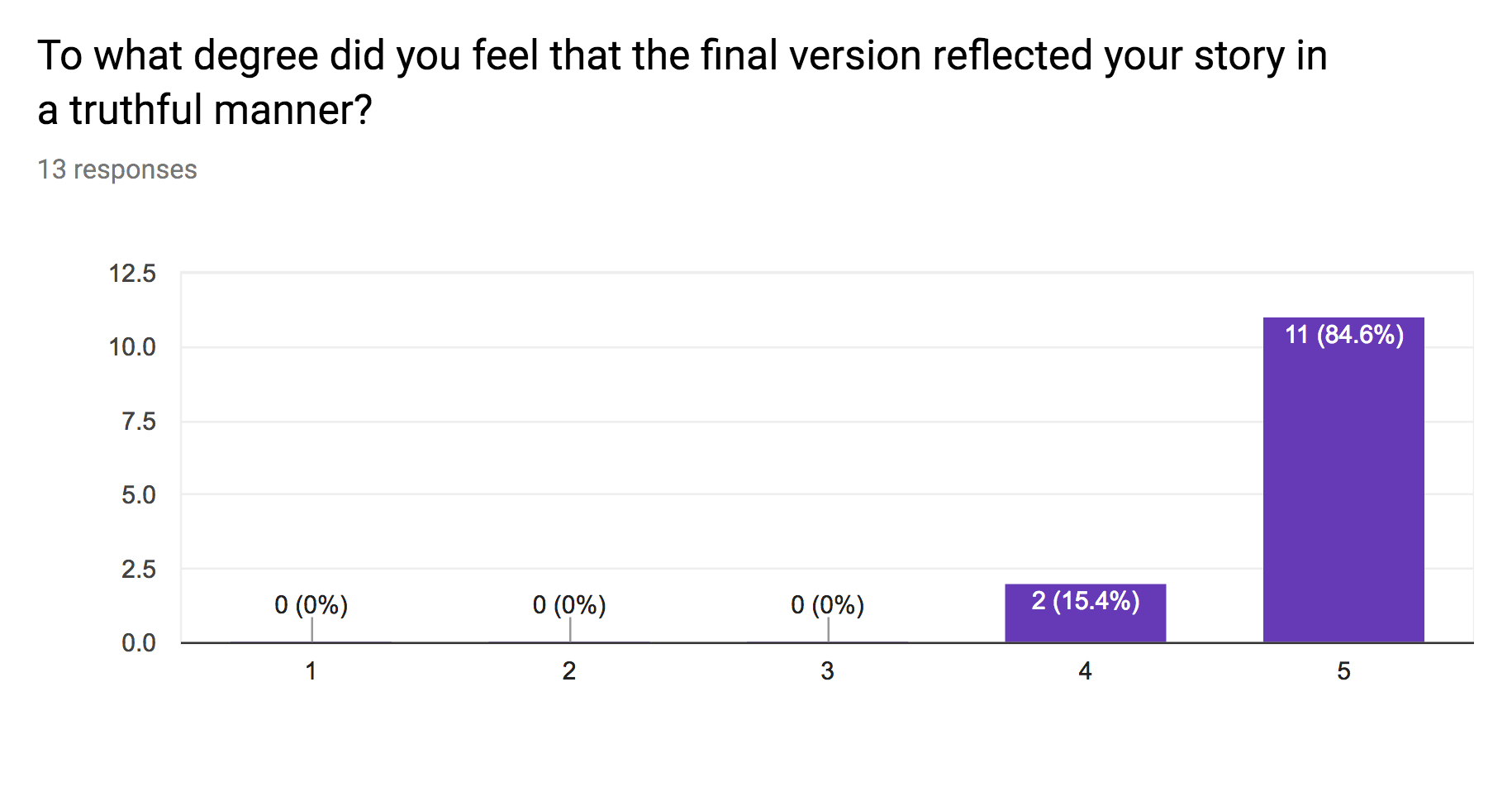
Task: Click x-axis label "5"
Action: click(1343, 671)
